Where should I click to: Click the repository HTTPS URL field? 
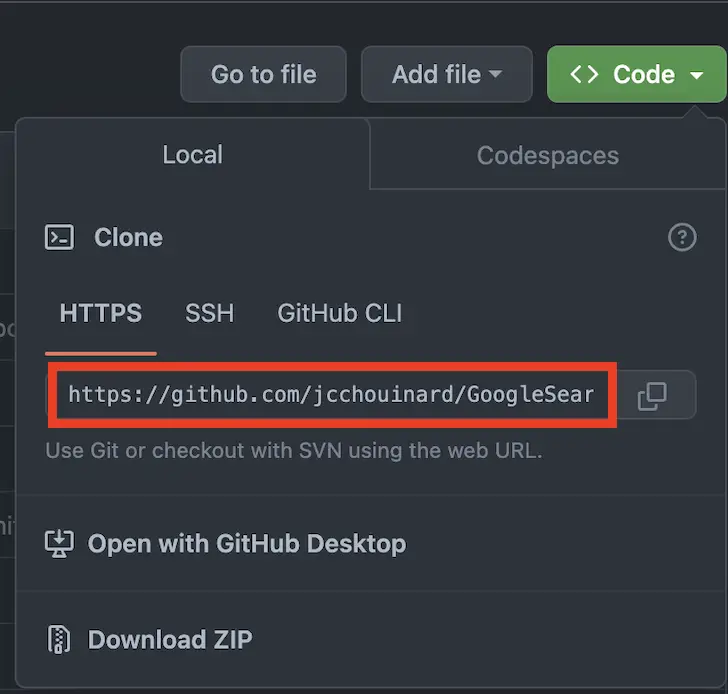point(332,395)
